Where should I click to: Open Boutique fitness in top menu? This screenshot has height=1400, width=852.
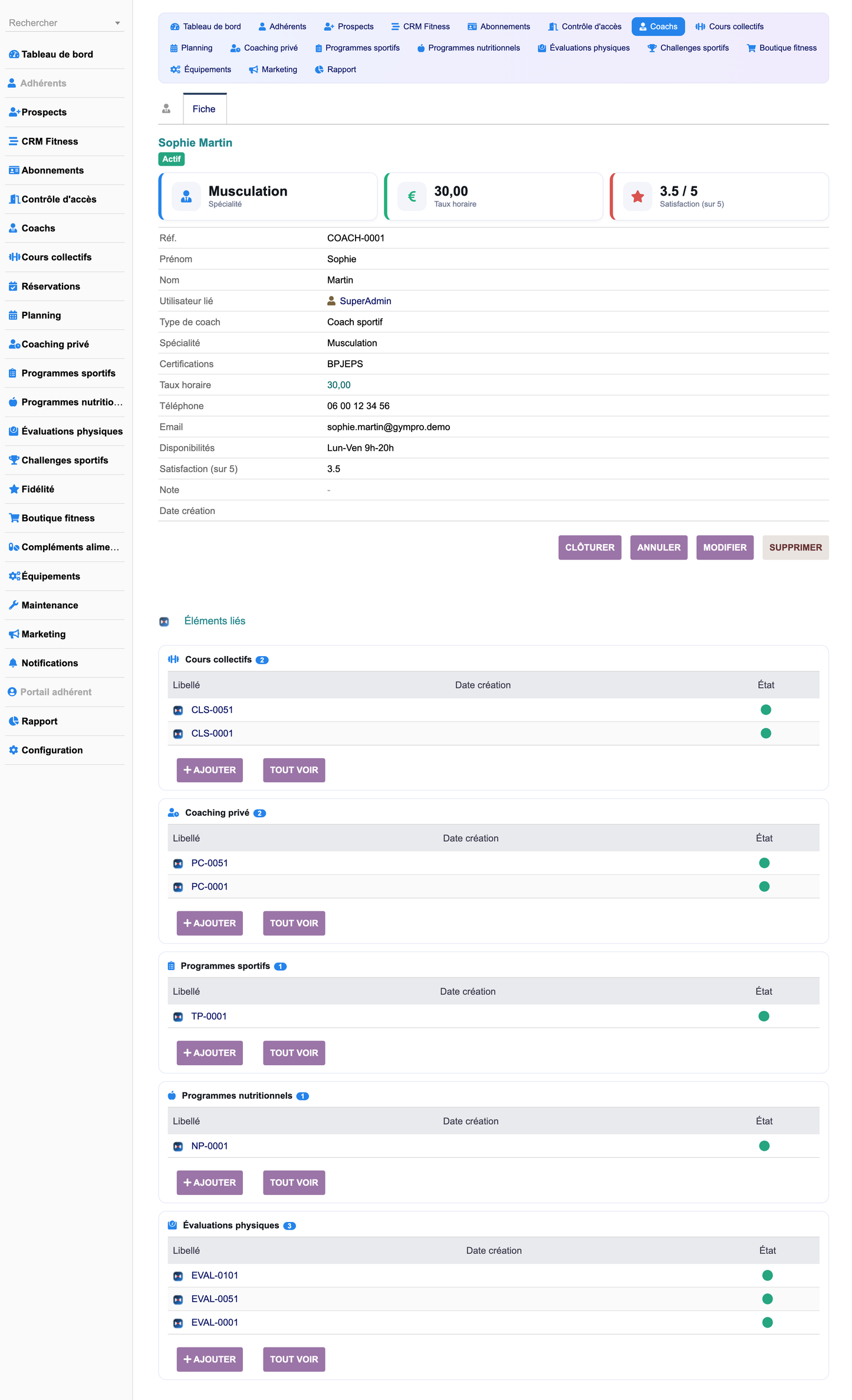tap(781, 48)
